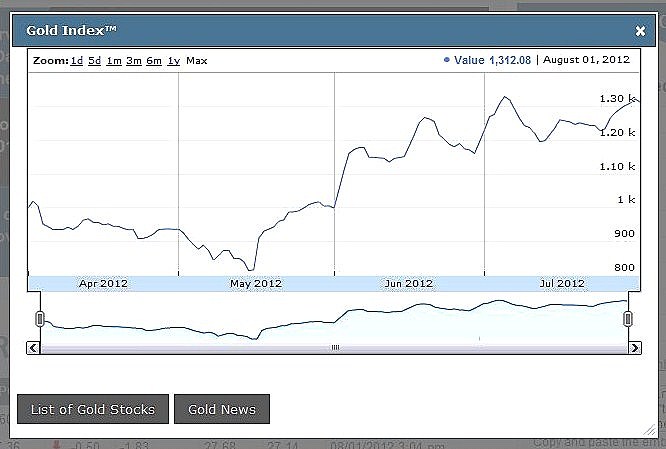The width and height of the screenshot is (666, 449).
Task: Click the Jun 2012 timeline label
Action: pos(408,284)
